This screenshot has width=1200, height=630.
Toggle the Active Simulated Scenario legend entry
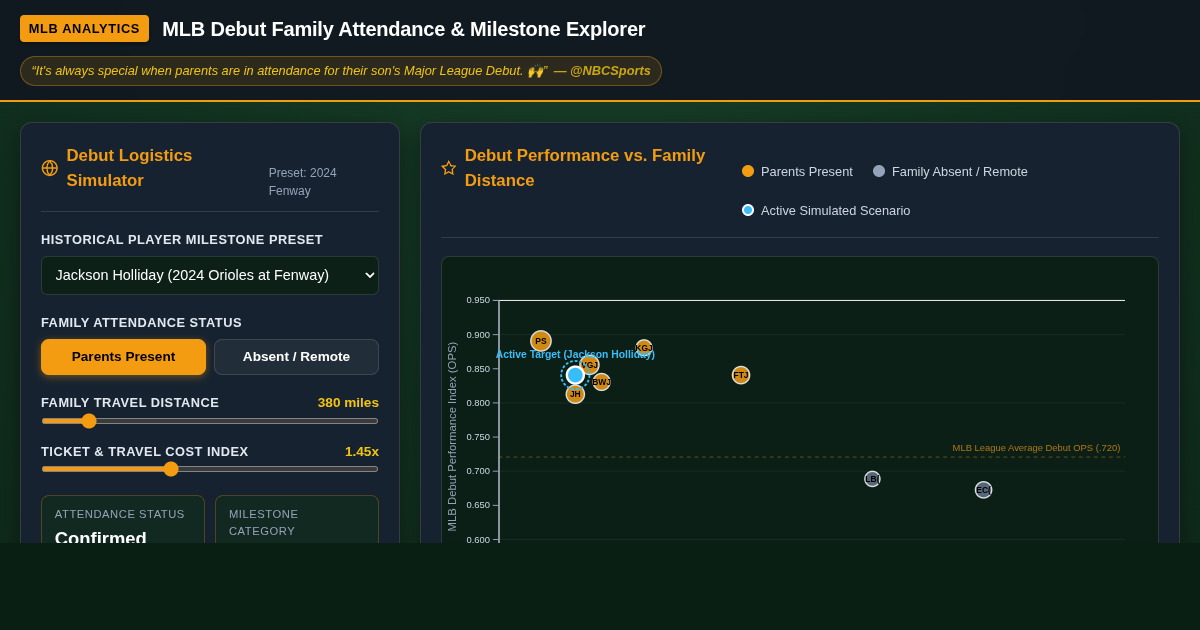click(826, 210)
